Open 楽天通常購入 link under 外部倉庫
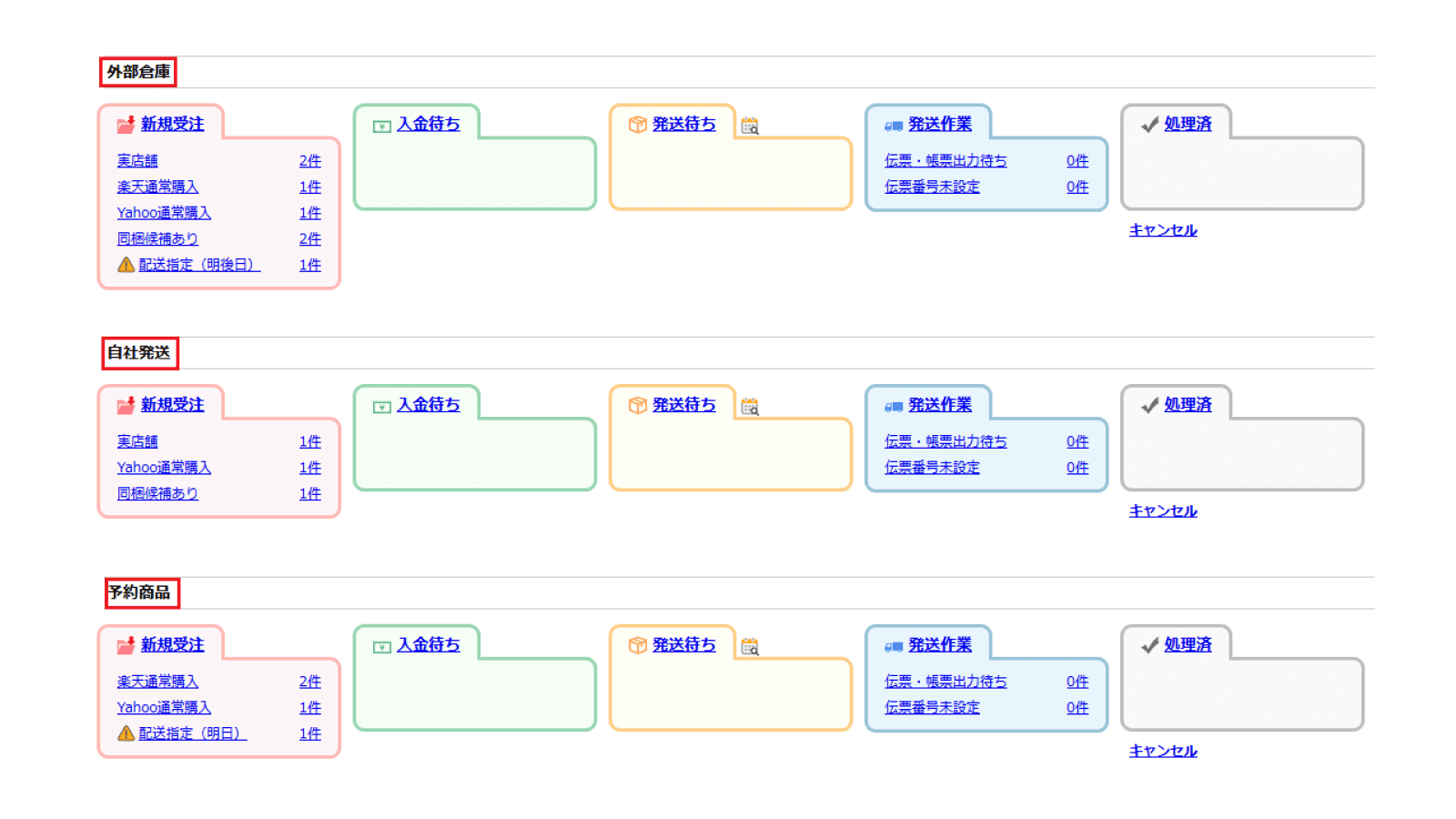 [157, 187]
